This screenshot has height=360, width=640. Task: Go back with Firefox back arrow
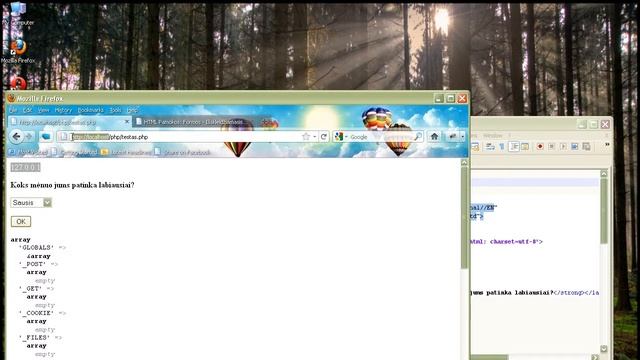16,137
